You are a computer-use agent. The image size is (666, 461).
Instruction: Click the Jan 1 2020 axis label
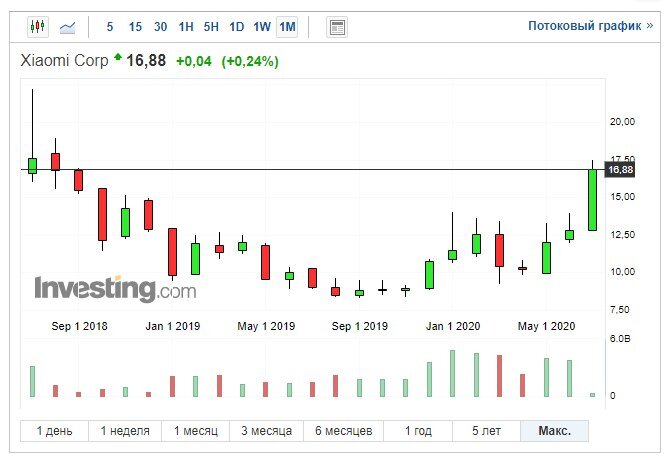(453, 326)
